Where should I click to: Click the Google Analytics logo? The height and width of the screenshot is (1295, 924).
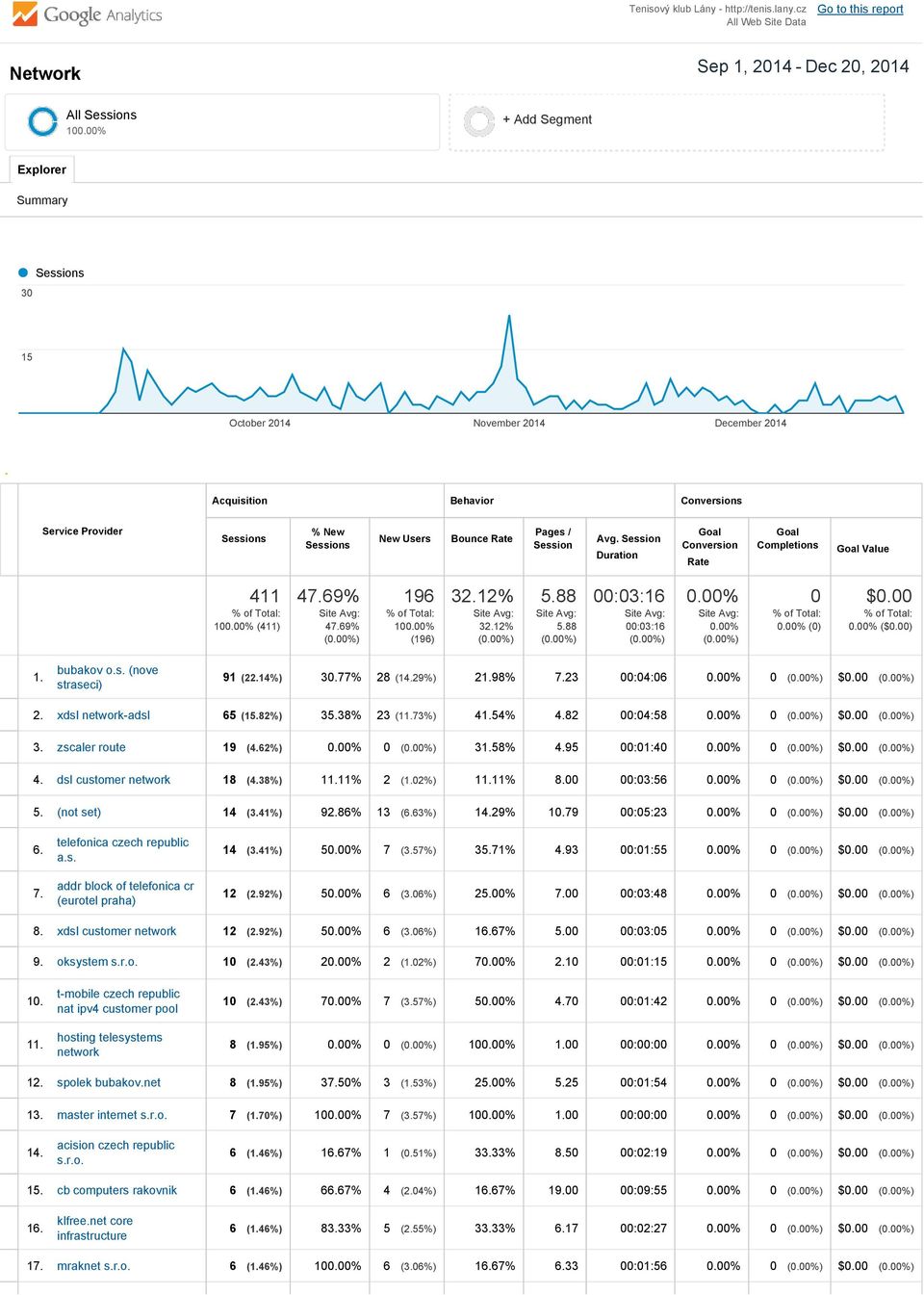87,15
